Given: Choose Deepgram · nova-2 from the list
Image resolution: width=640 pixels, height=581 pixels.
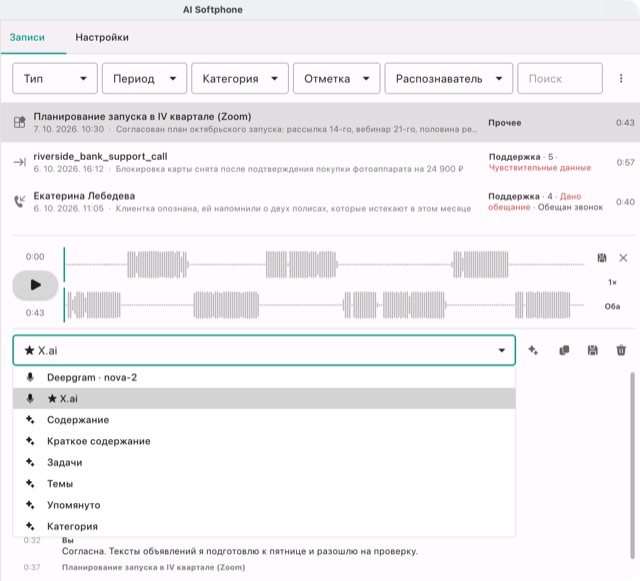Looking at the screenshot, I should pyautogui.click(x=264, y=377).
